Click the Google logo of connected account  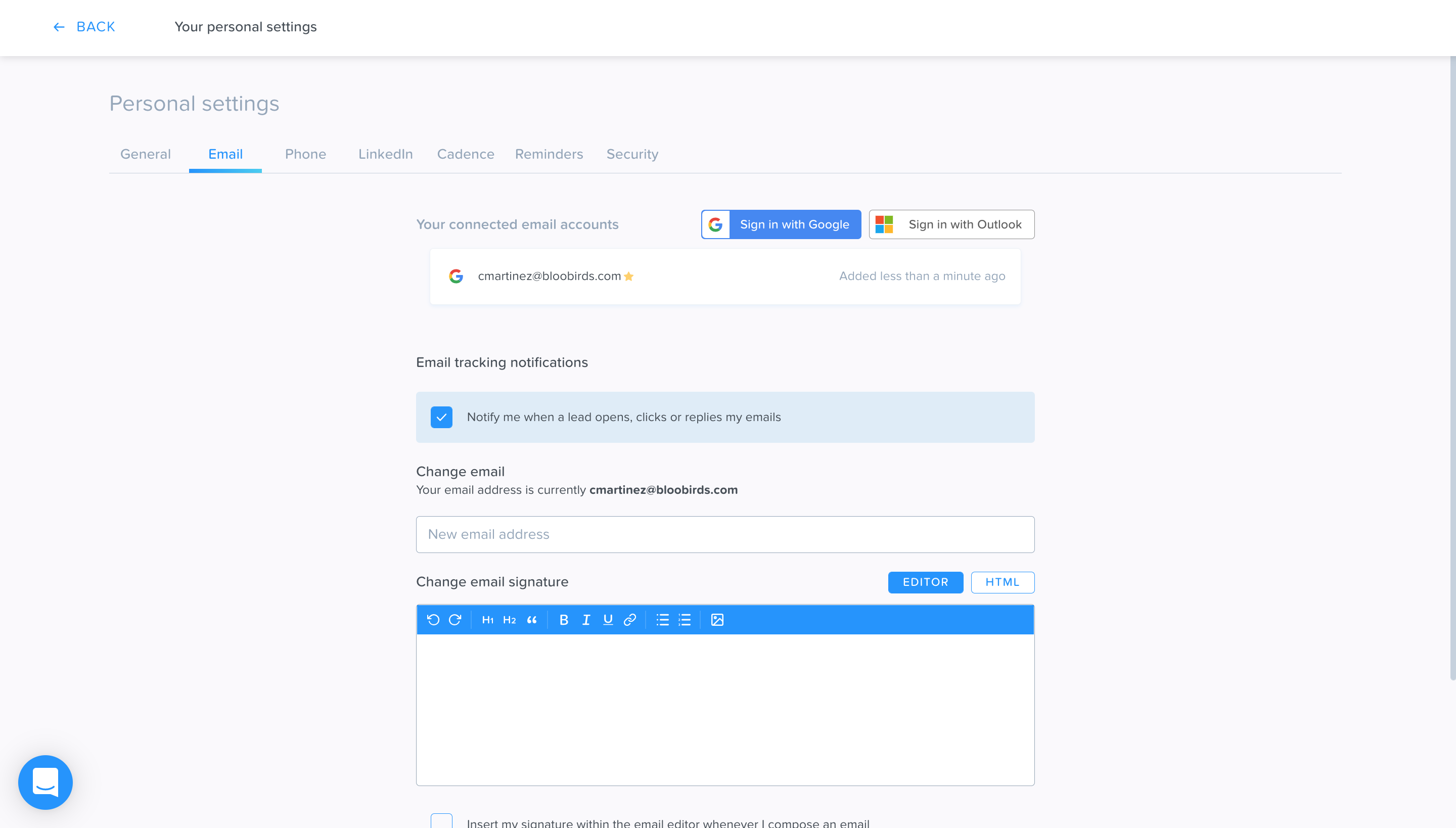pos(456,277)
